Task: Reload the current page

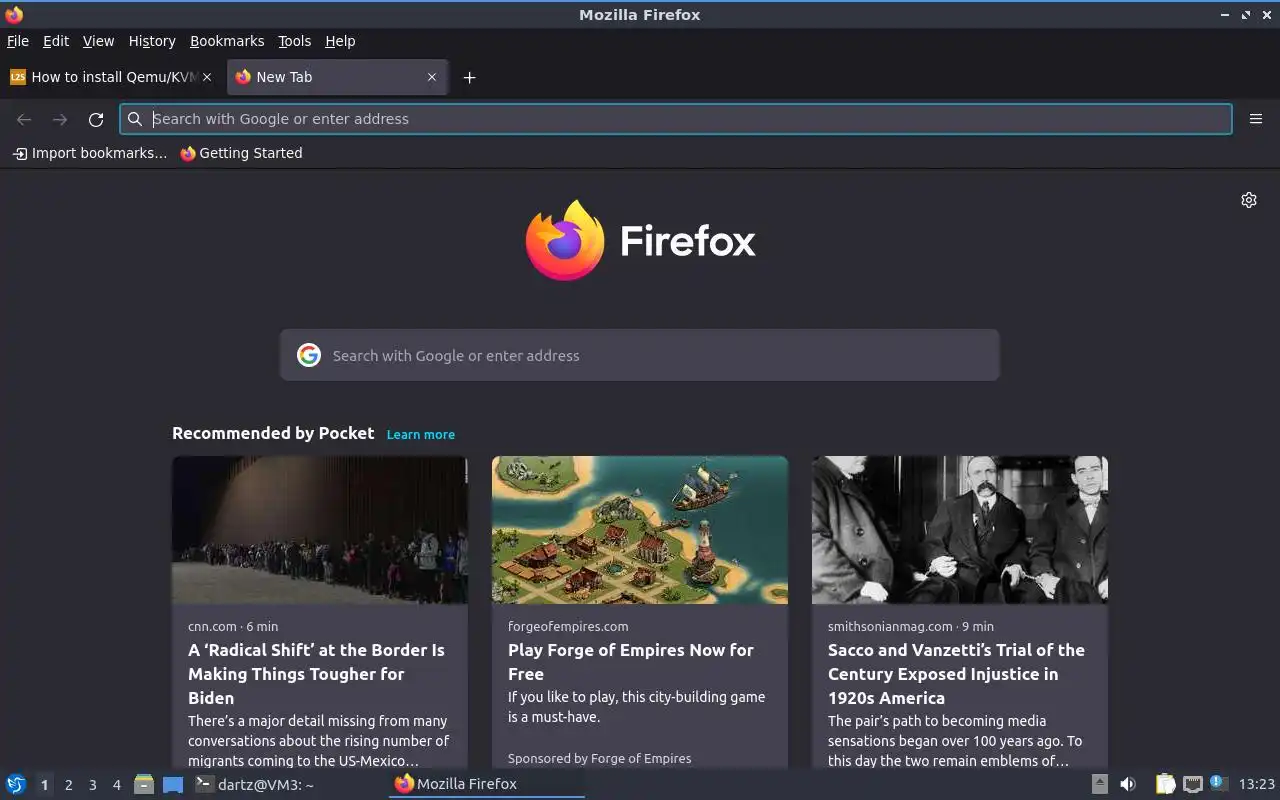Action: click(96, 119)
